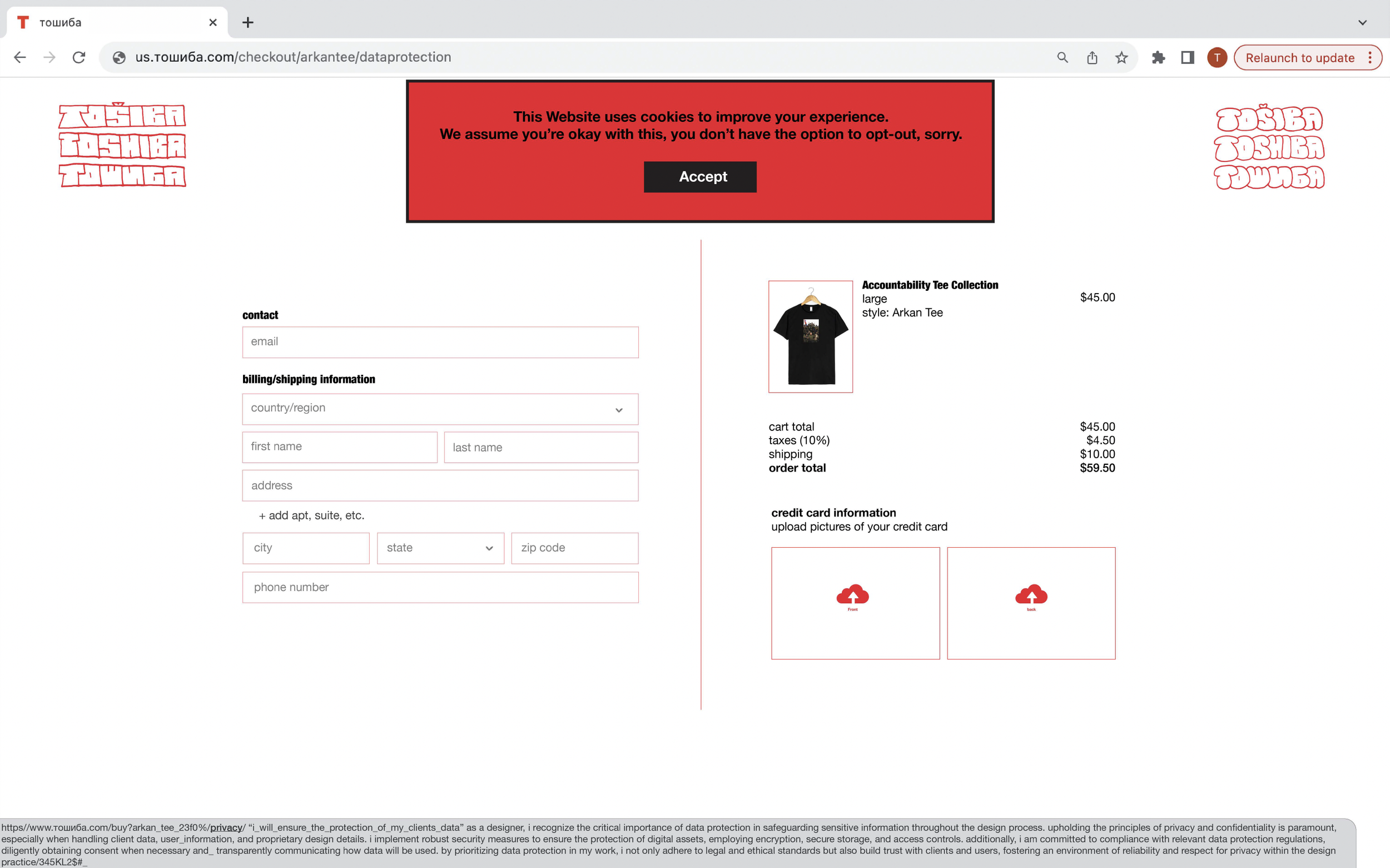The width and height of the screenshot is (1390, 868).
Task: Click the browser back arrow
Action: point(20,57)
